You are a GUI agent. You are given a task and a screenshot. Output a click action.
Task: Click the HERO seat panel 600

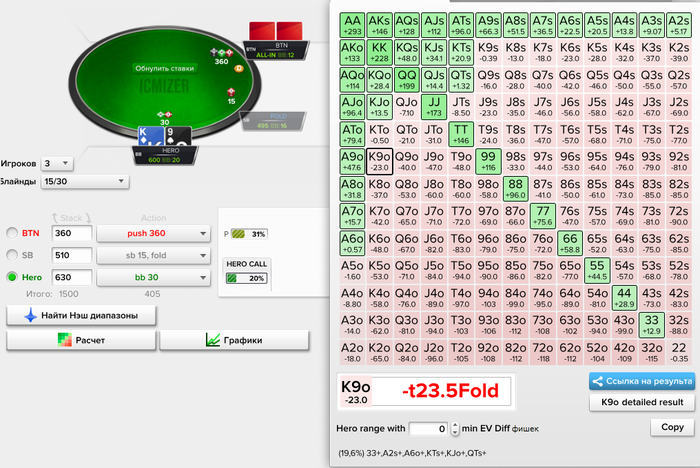(164, 155)
